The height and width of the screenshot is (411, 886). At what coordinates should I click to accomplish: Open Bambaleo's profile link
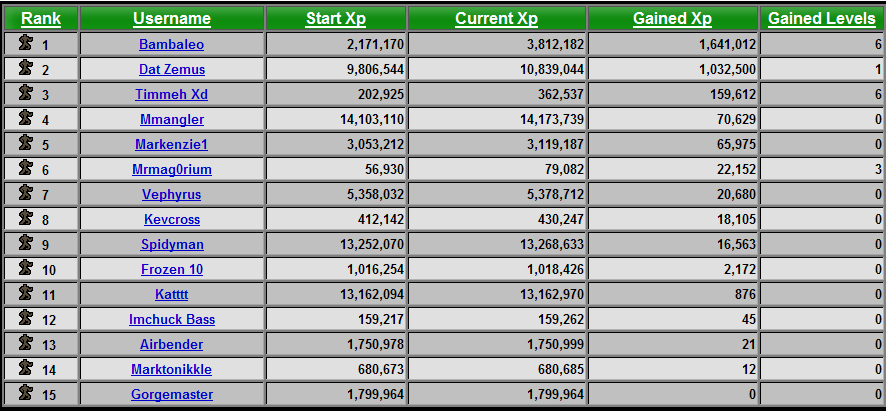click(172, 44)
